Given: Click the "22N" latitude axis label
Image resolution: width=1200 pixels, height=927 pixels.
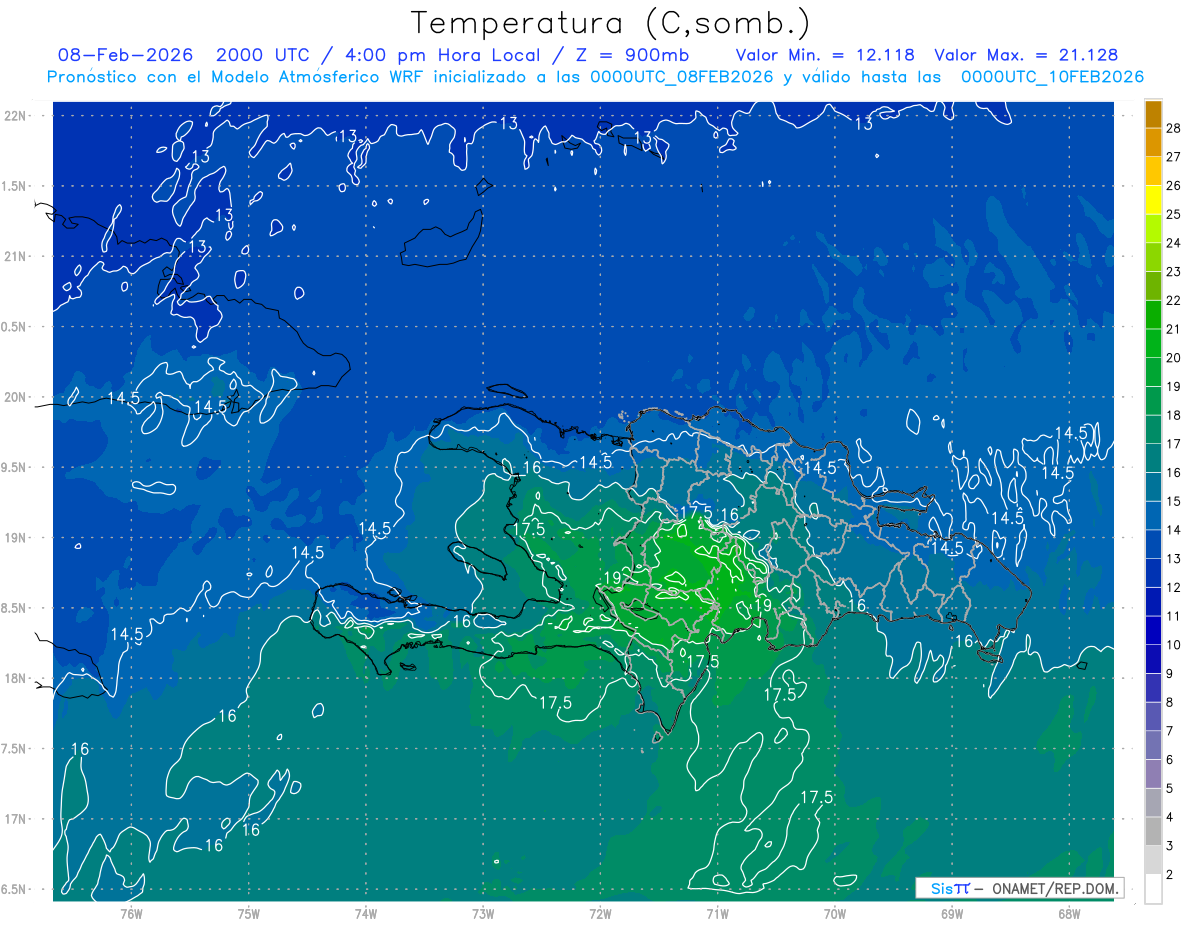Looking at the screenshot, I should pyautogui.click(x=16, y=116).
